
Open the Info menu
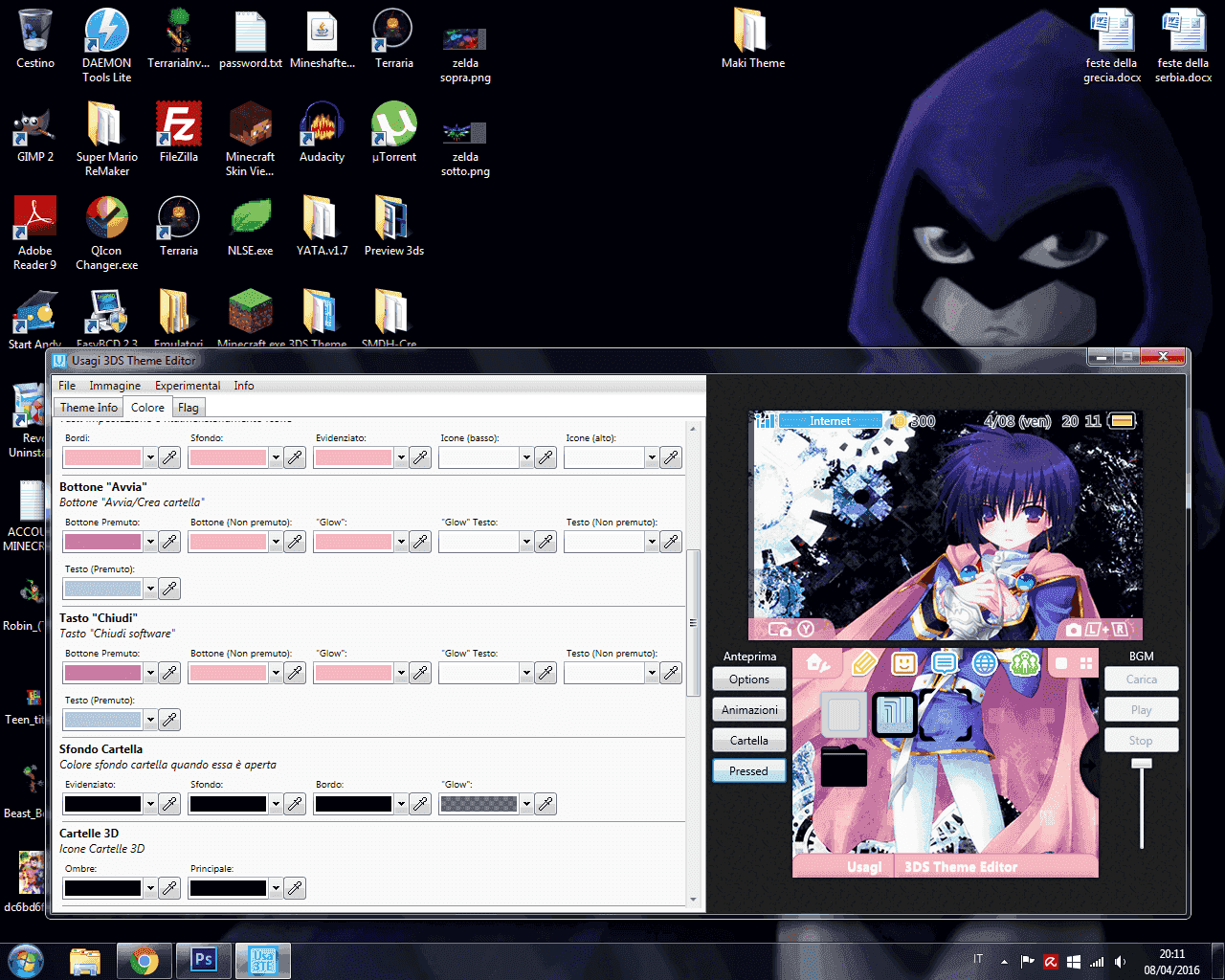point(244,386)
